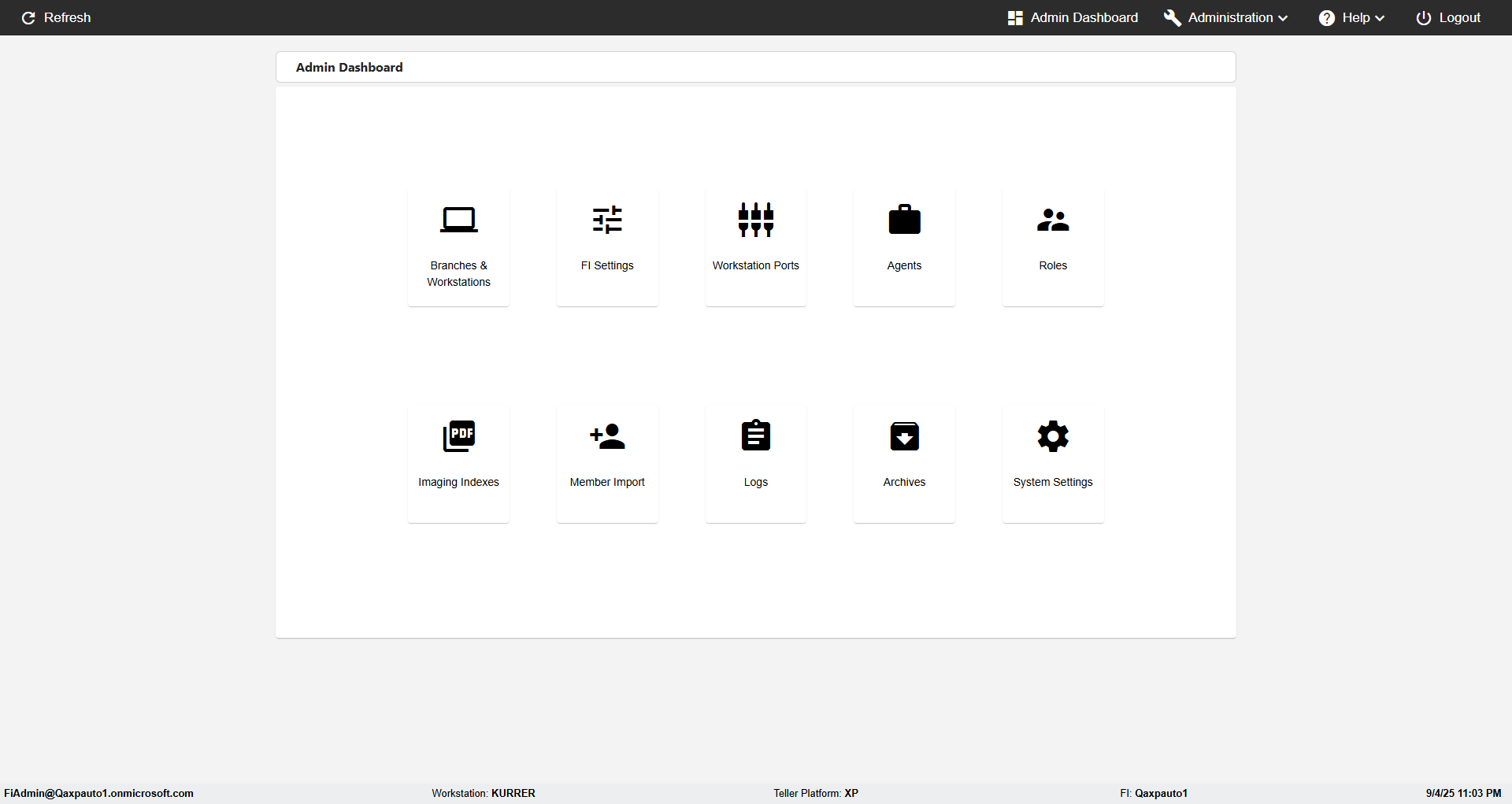Image resolution: width=1512 pixels, height=804 pixels.
Task: Open the Imaging Indexes PDF icon
Action: point(458,436)
